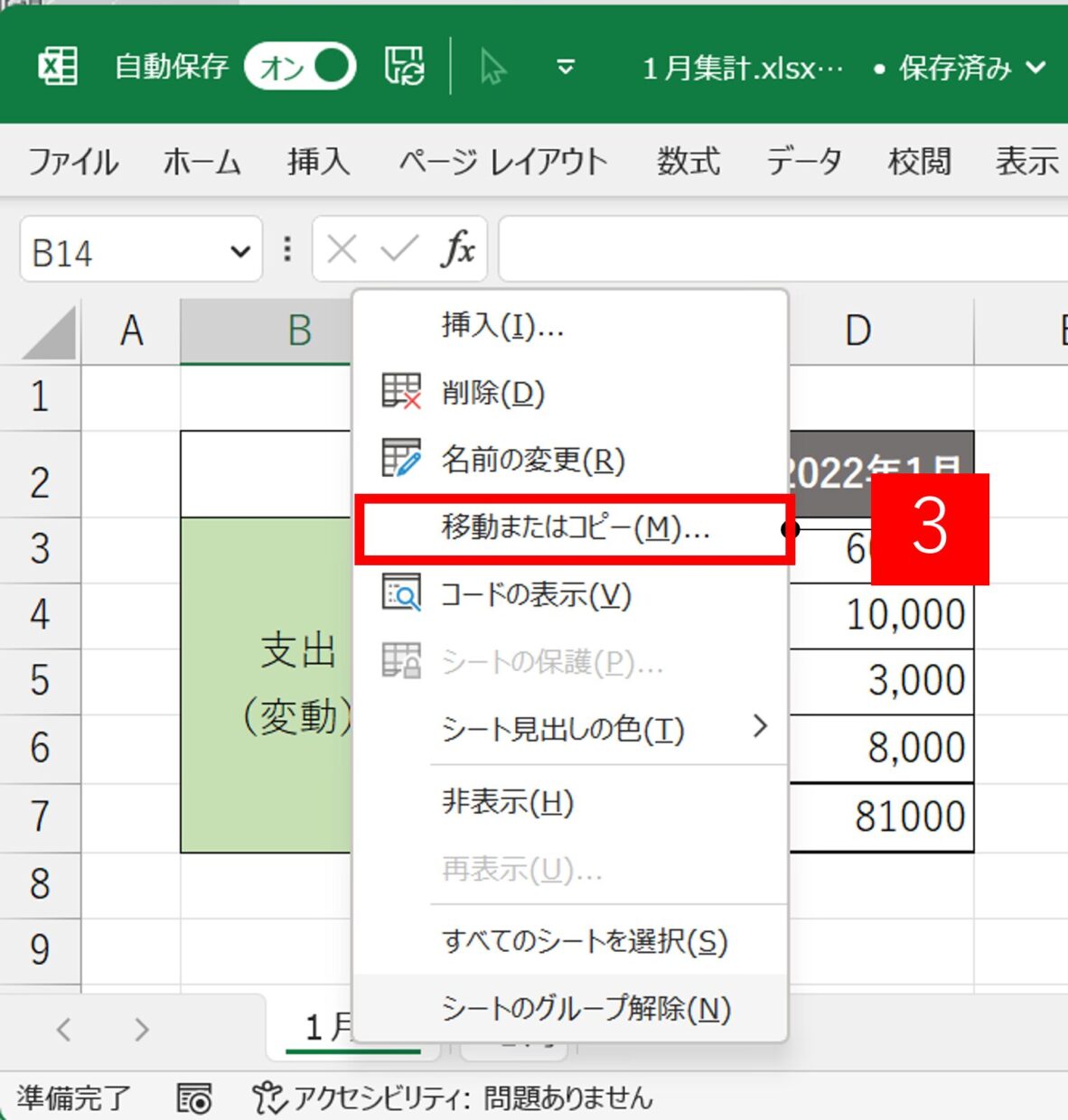The height and width of the screenshot is (1120, 1068).
Task: Toggle the AutoSave (自動保存) switch
Action: click(300, 67)
